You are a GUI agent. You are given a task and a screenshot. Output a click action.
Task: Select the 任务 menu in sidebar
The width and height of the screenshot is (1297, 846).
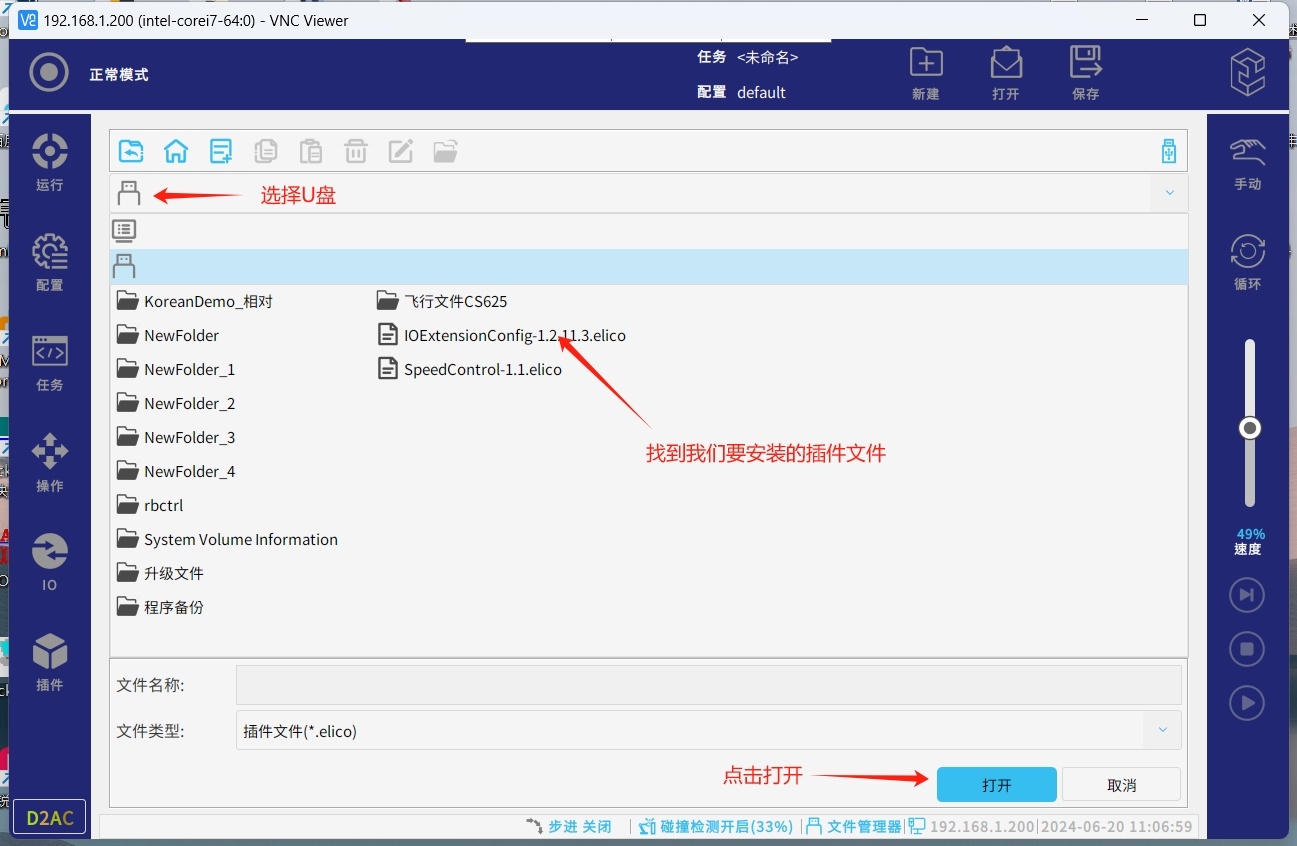(49, 363)
